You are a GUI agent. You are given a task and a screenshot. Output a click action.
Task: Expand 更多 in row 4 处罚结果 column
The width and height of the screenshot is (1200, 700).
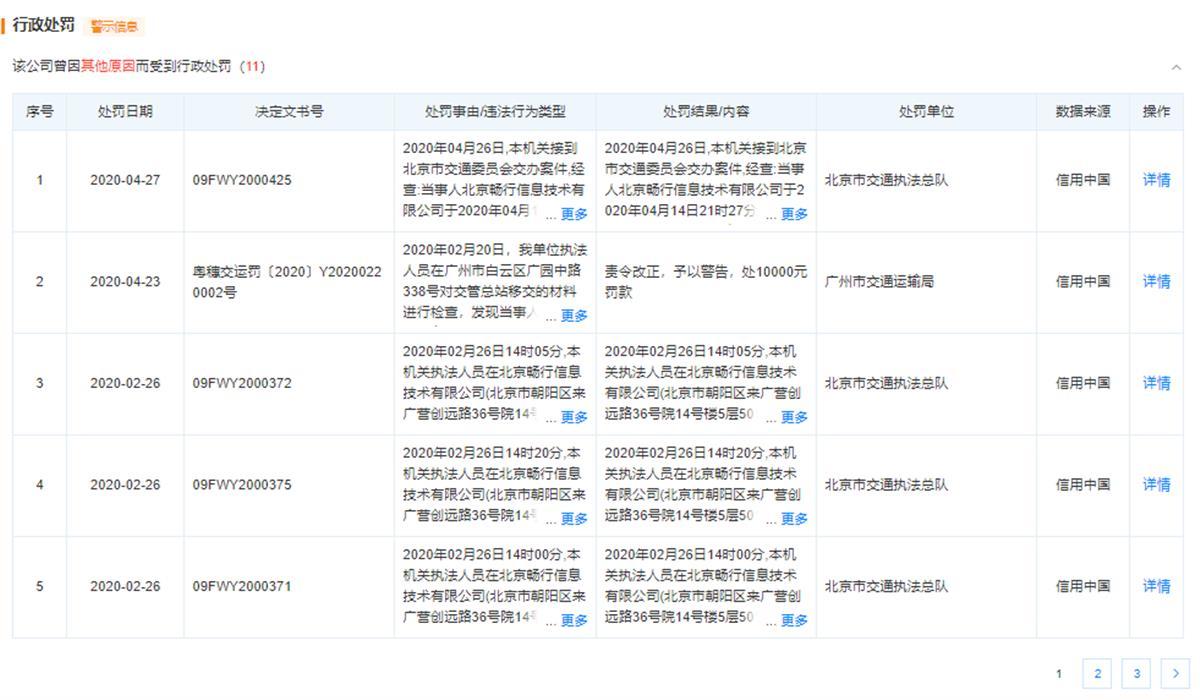tap(794, 519)
